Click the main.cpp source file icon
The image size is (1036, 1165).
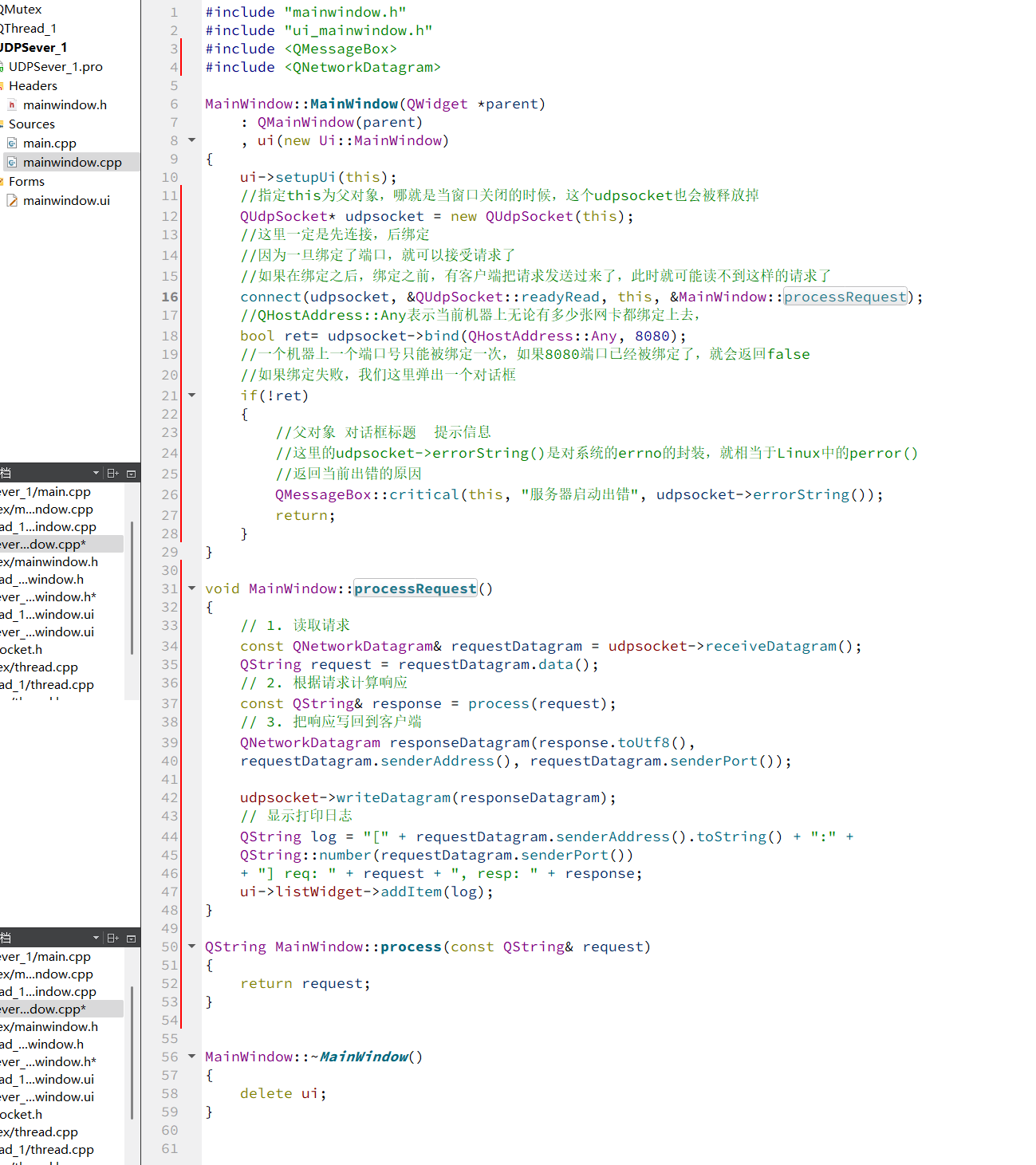click(x=12, y=143)
